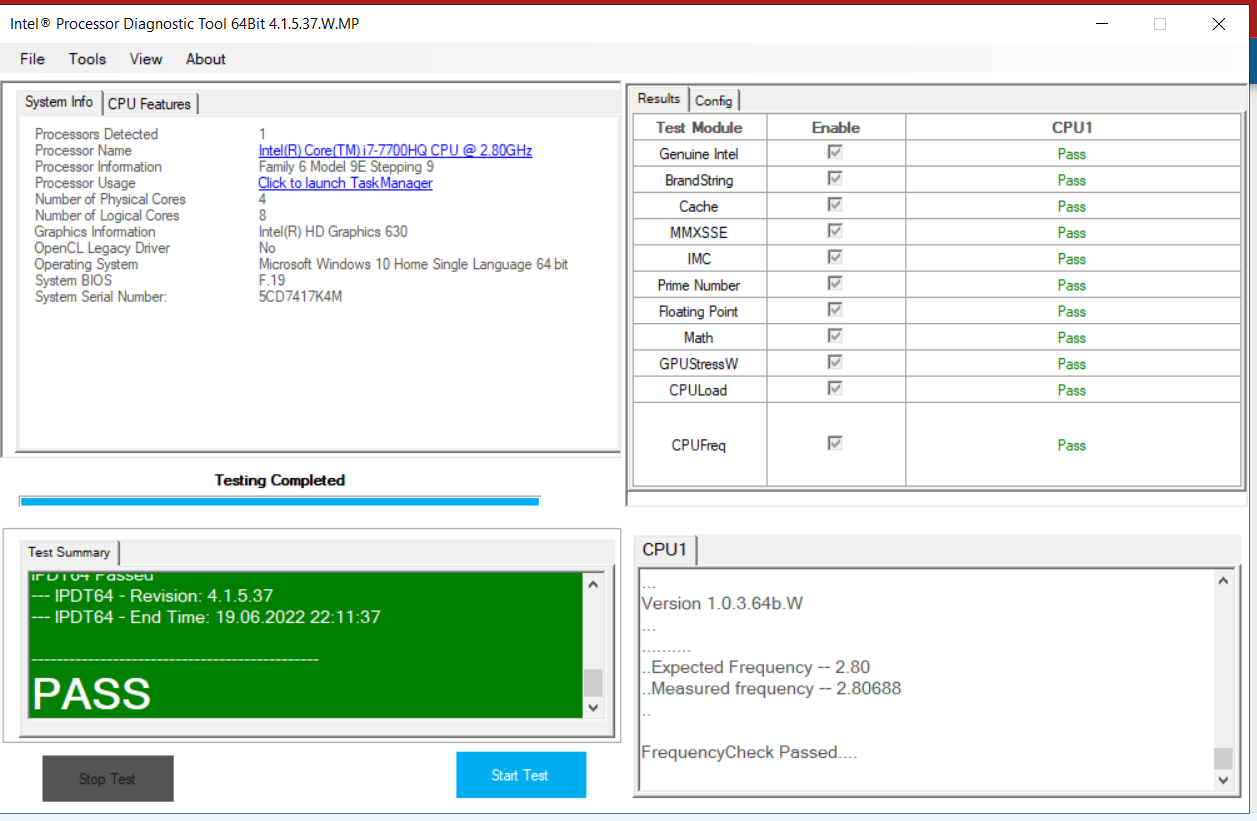1257x821 pixels.
Task: Click the System BIOS F.19 value
Action: (272, 281)
